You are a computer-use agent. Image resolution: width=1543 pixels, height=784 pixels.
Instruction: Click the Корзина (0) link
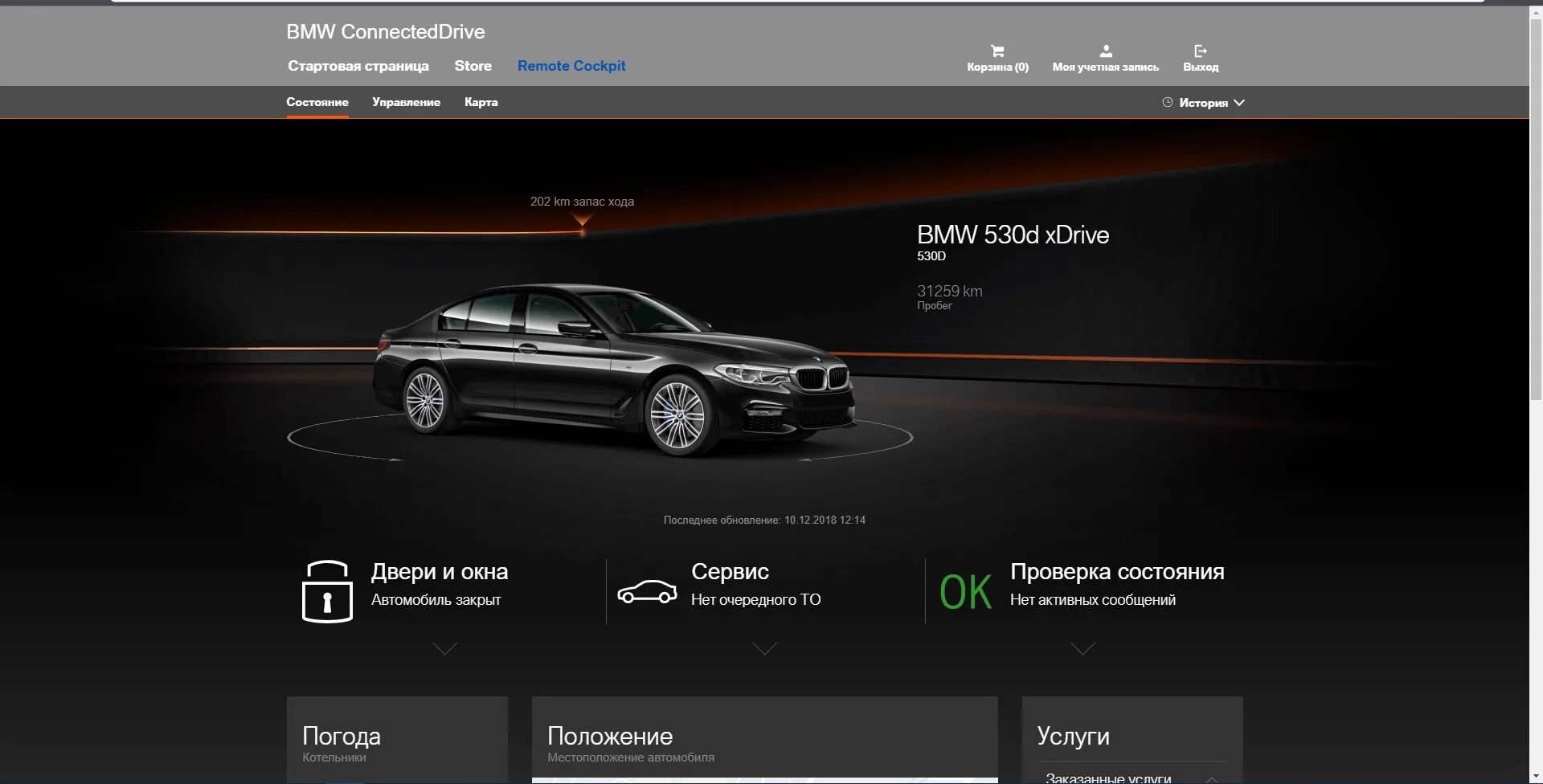point(997,67)
